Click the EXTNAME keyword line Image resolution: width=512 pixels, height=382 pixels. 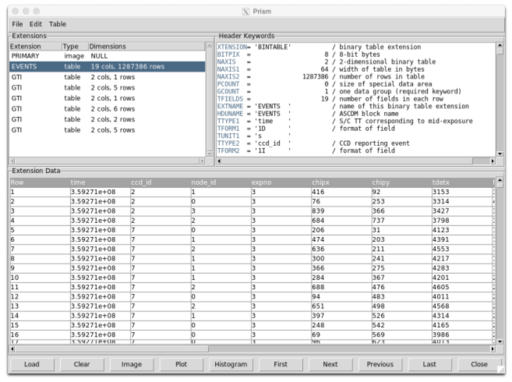[343, 106]
